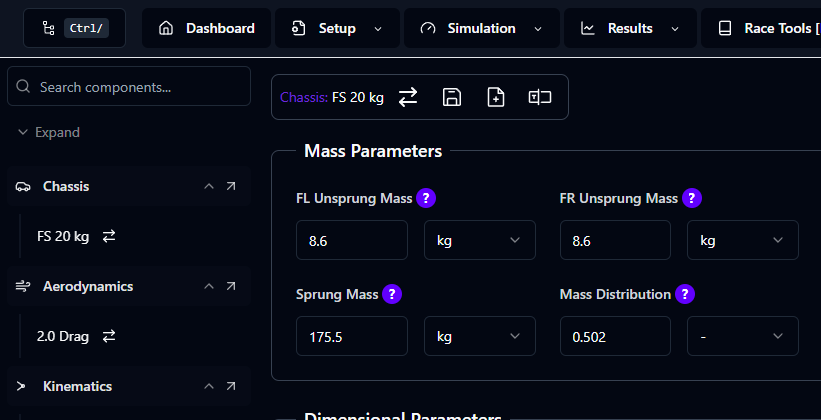Viewport: 821px width, 420px height.
Task: Collapse the Aerodynamics section chevron
Action: (209, 287)
